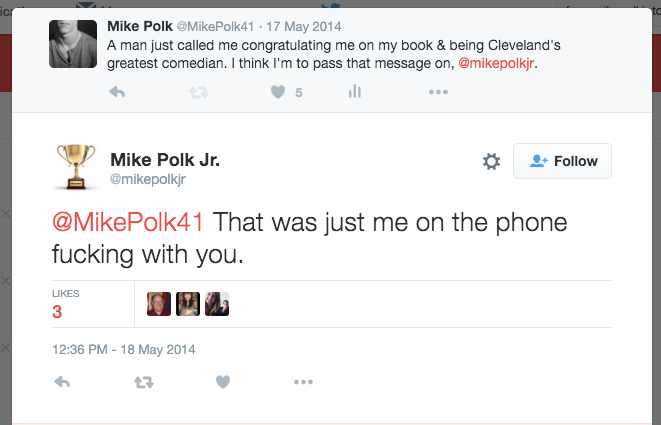Image resolution: width=661 pixels, height=425 pixels.
Task: Like Mike Polk Jr.'s reply tweet
Action: tap(224, 381)
